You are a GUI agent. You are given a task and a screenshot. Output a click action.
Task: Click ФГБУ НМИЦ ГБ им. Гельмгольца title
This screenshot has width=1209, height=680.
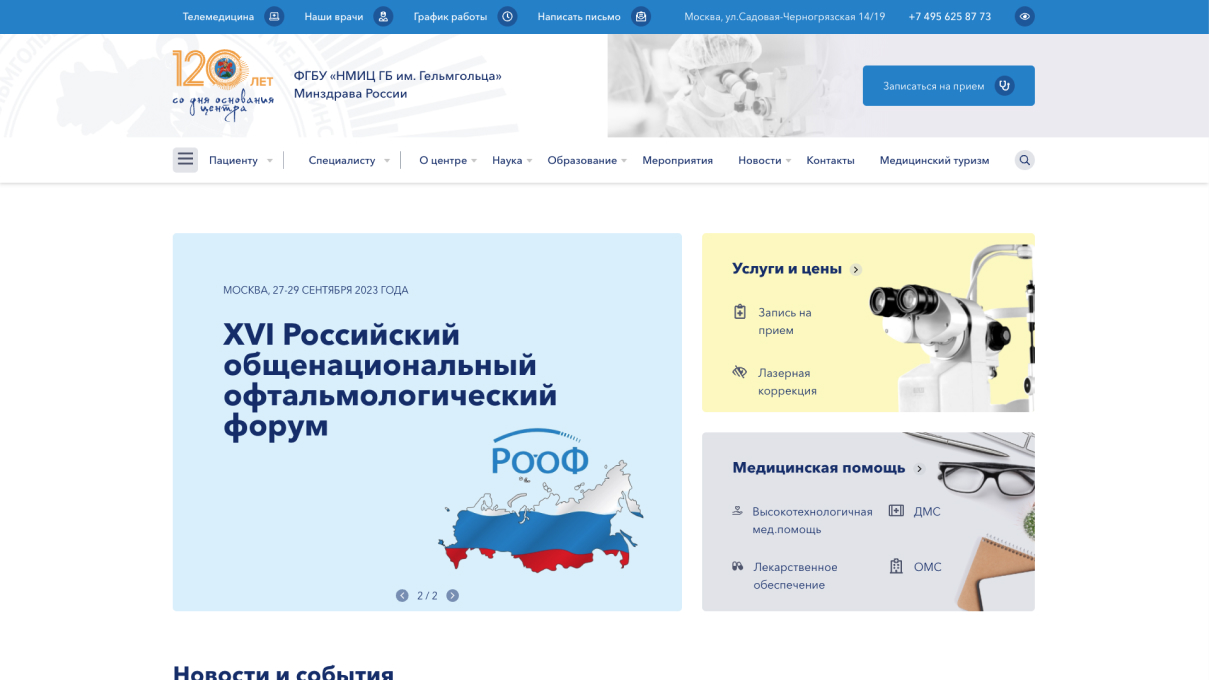[398, 85]
